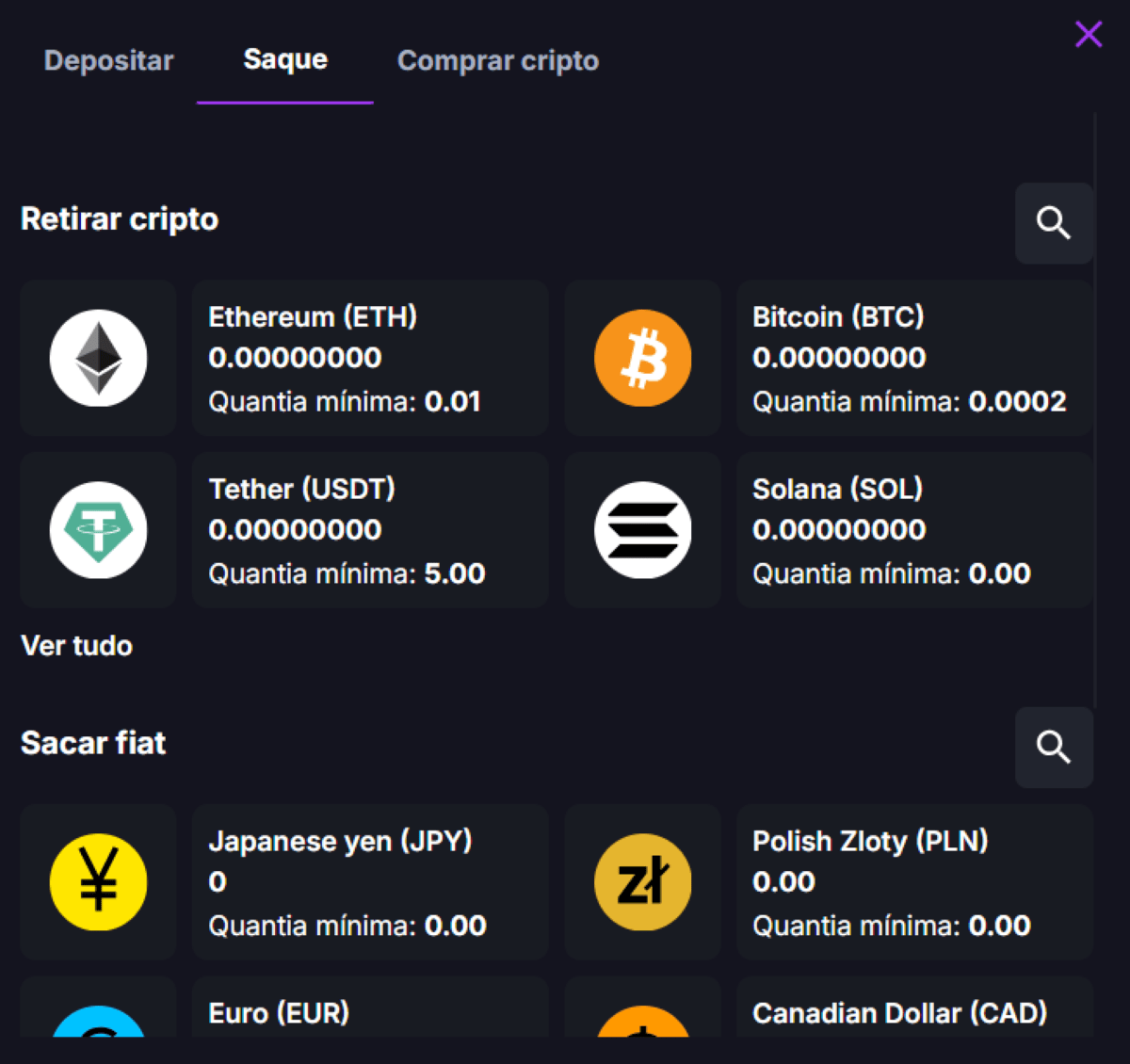Image resolution: width=1130 pixels, height=1064 pixels.
Task: Choose Tether (USDT) for withdrawal
Action: pos(369,530)
